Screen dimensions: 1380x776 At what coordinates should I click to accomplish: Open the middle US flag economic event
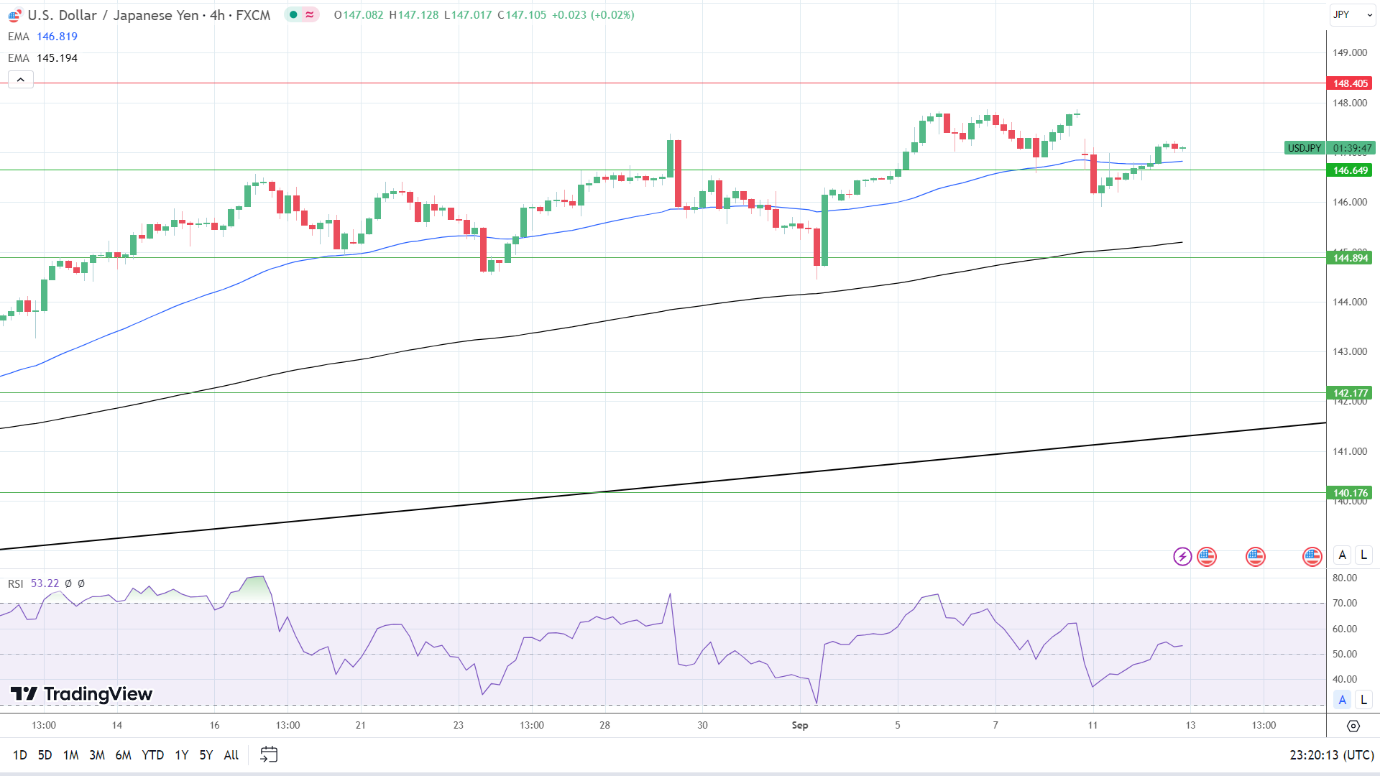[1256, 556]
